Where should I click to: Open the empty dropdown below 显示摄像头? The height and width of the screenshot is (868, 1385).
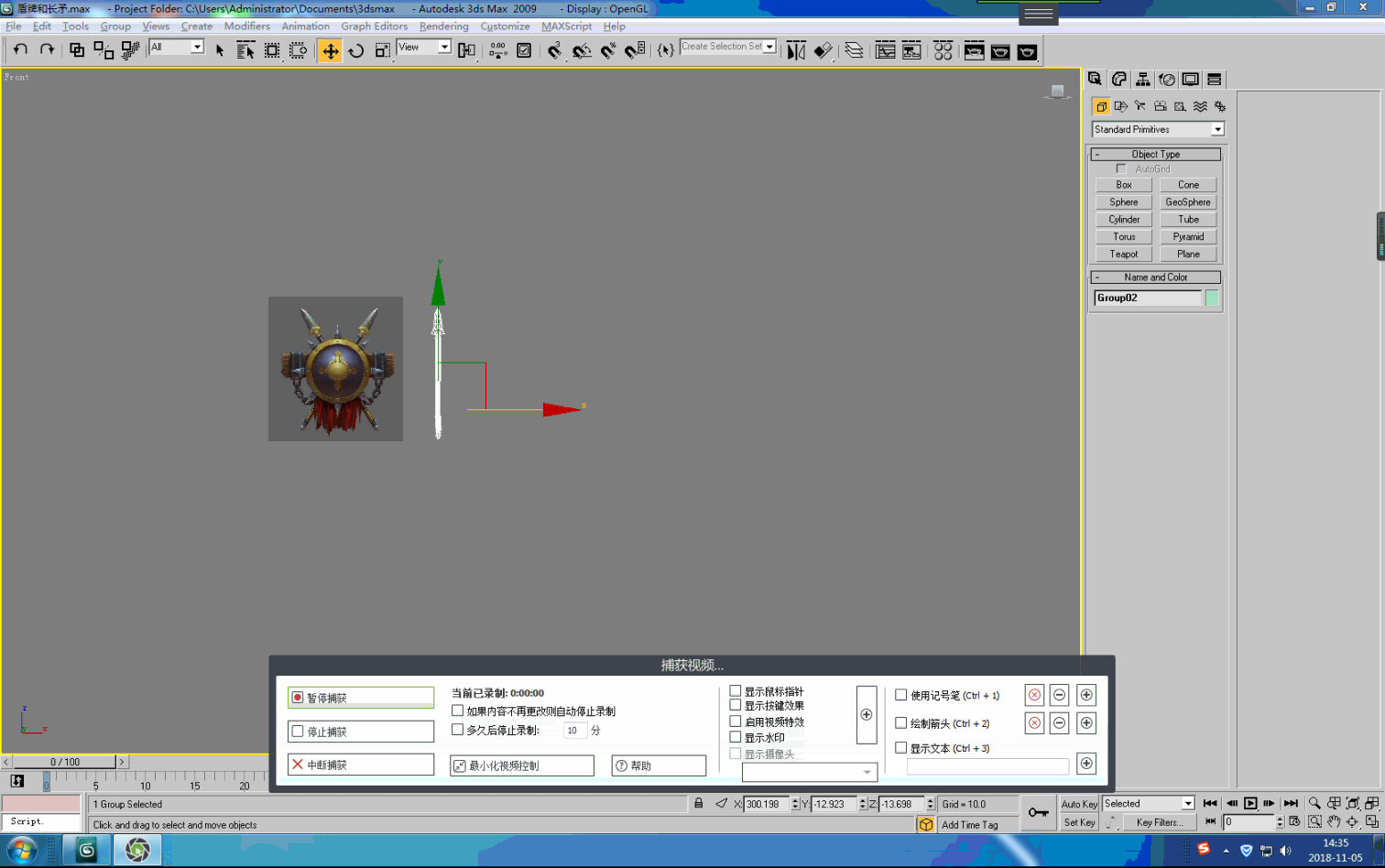click(810, 772)
